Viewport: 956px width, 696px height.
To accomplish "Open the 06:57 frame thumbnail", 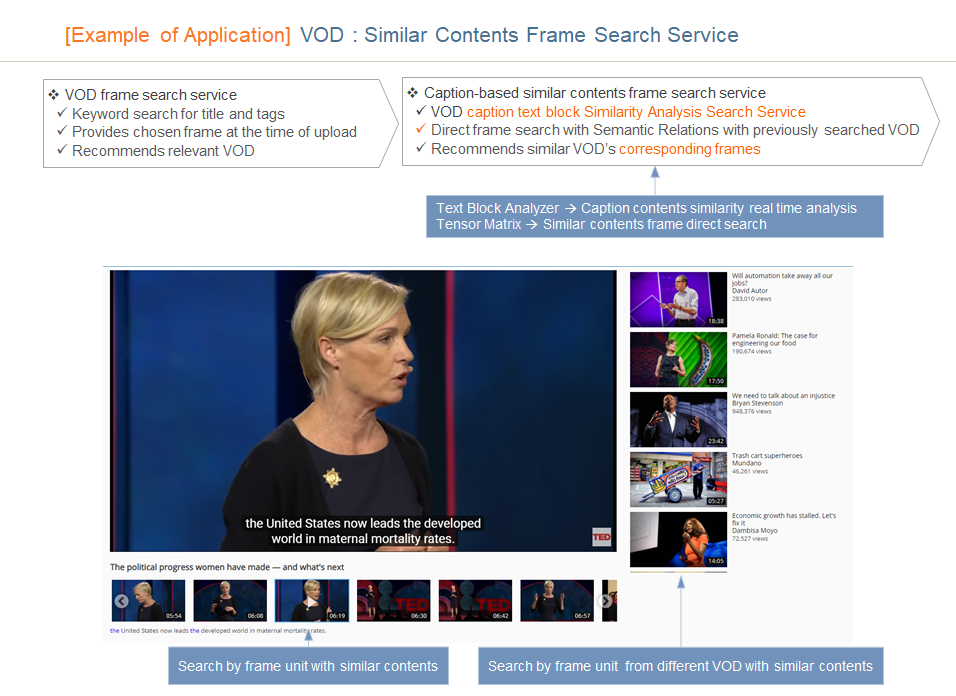I will click(x=557, y=600).
